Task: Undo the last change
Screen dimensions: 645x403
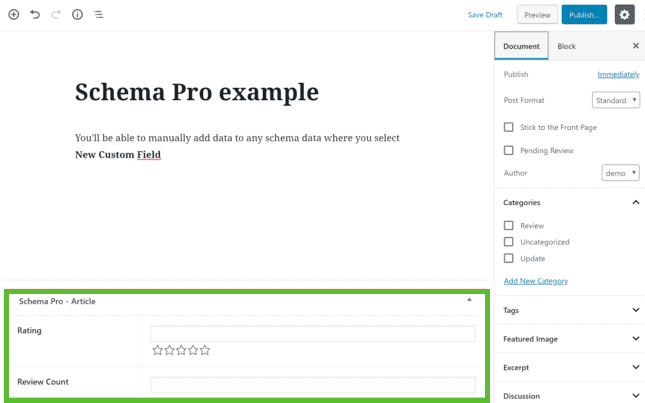Action: [x=35, y=15]
